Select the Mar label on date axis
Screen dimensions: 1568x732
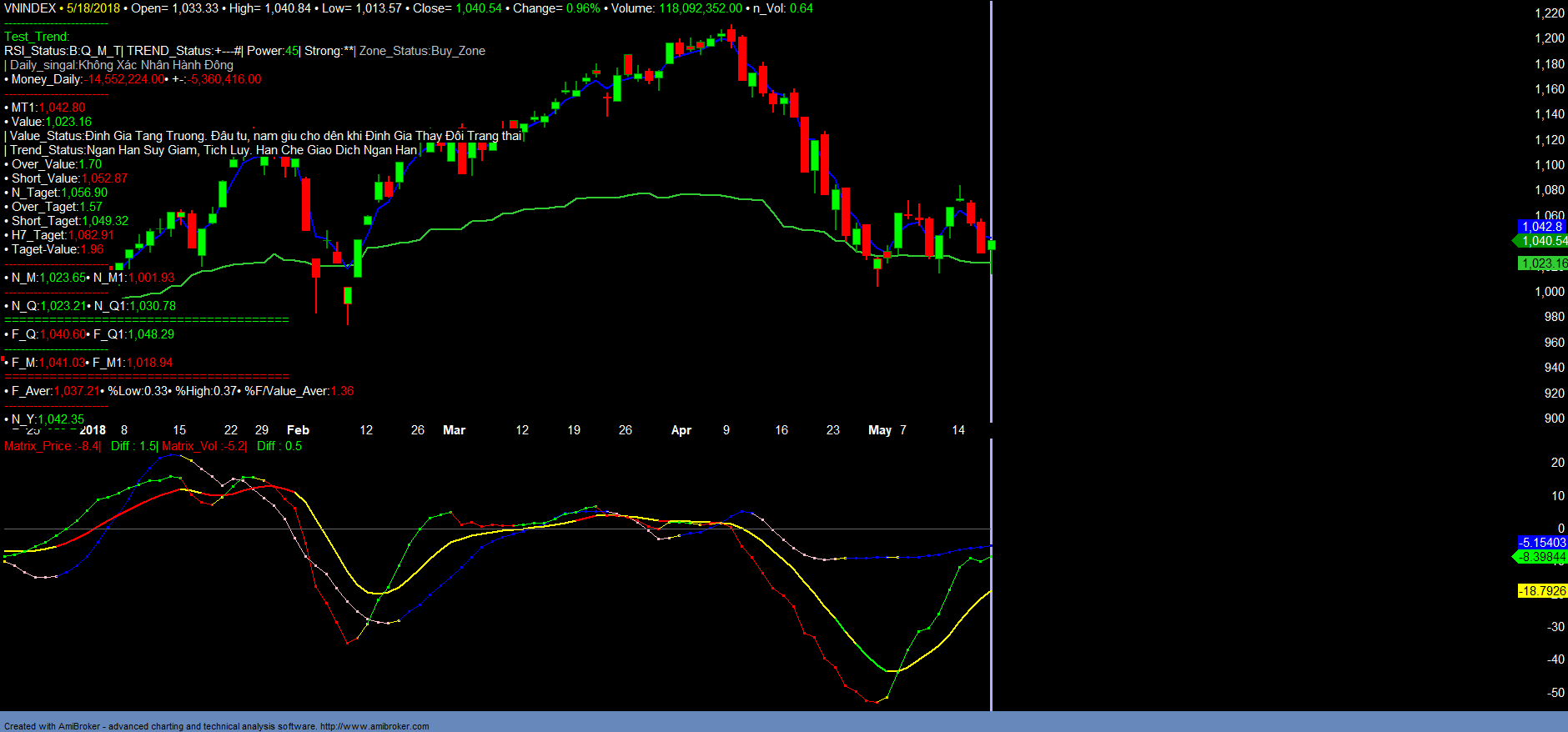coord(454,430)
